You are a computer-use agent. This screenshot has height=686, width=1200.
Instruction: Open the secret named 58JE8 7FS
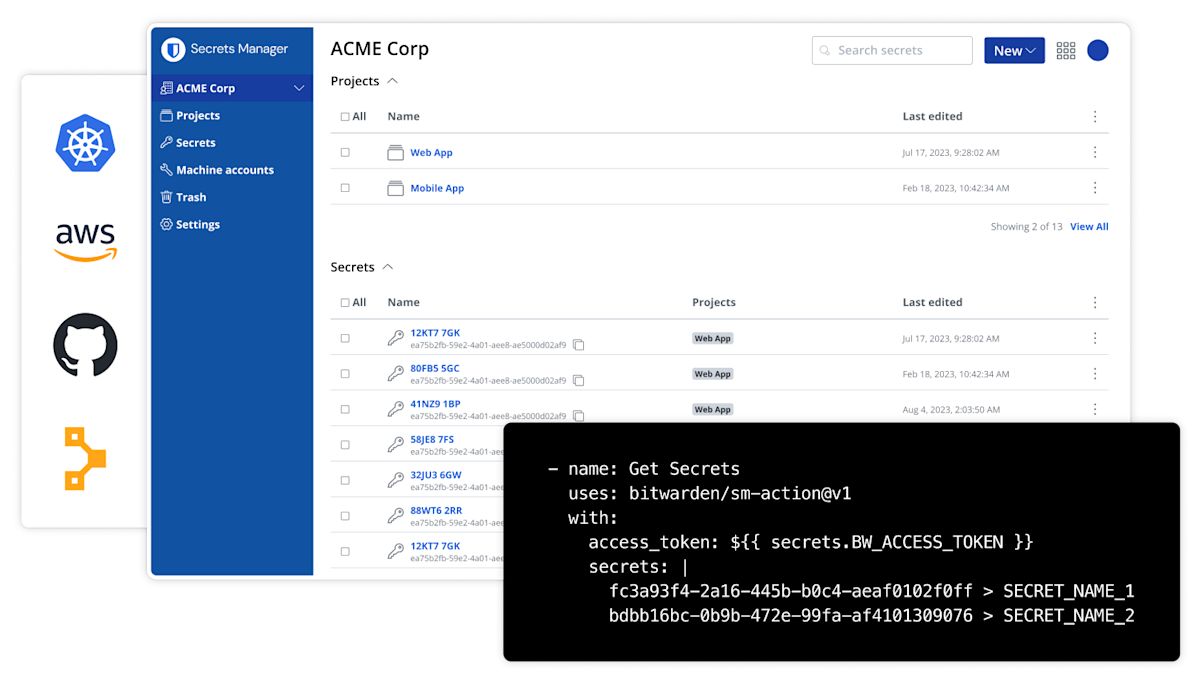click(x=432, y=439)
